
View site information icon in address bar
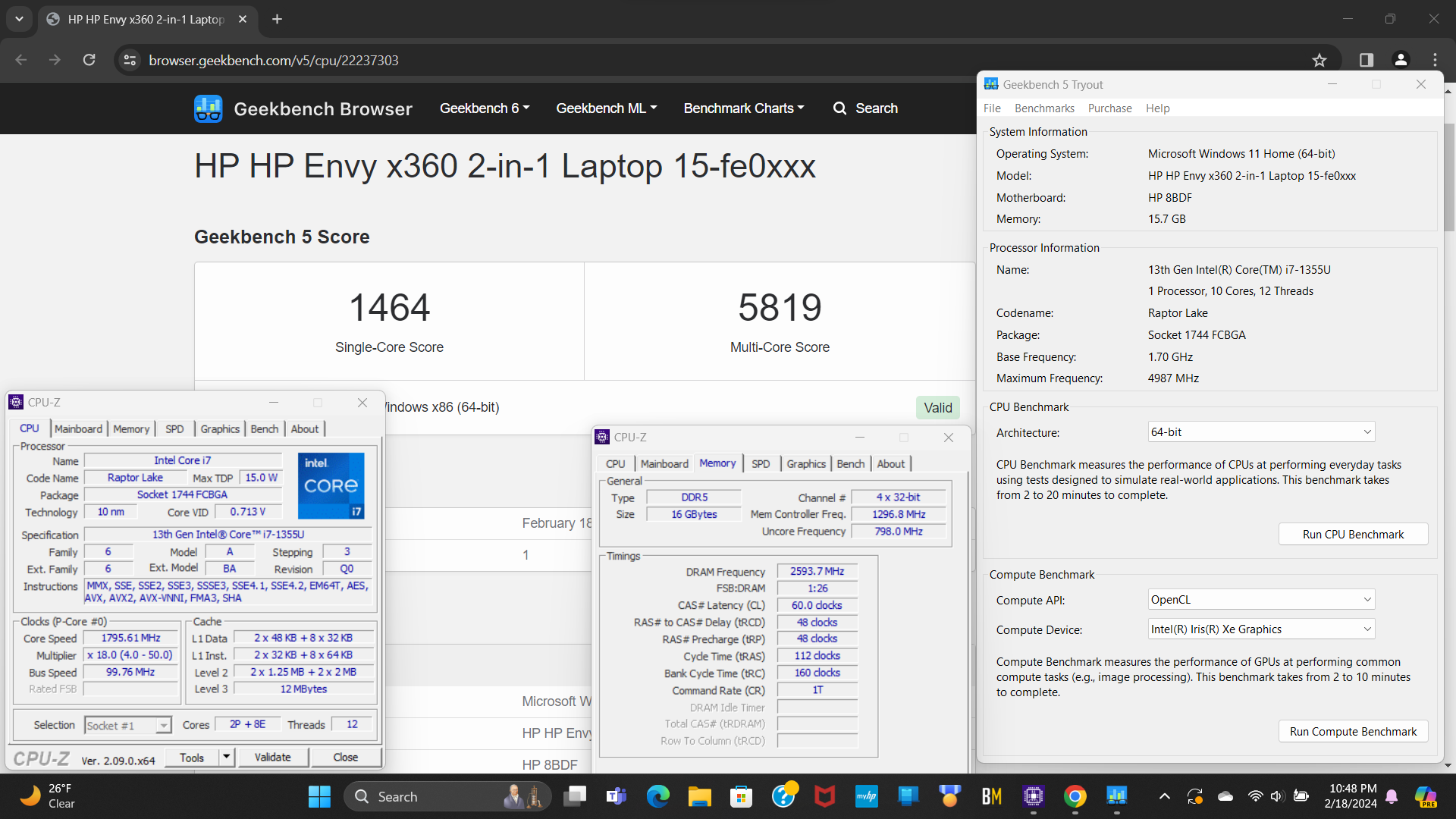[x=130, y=60]
